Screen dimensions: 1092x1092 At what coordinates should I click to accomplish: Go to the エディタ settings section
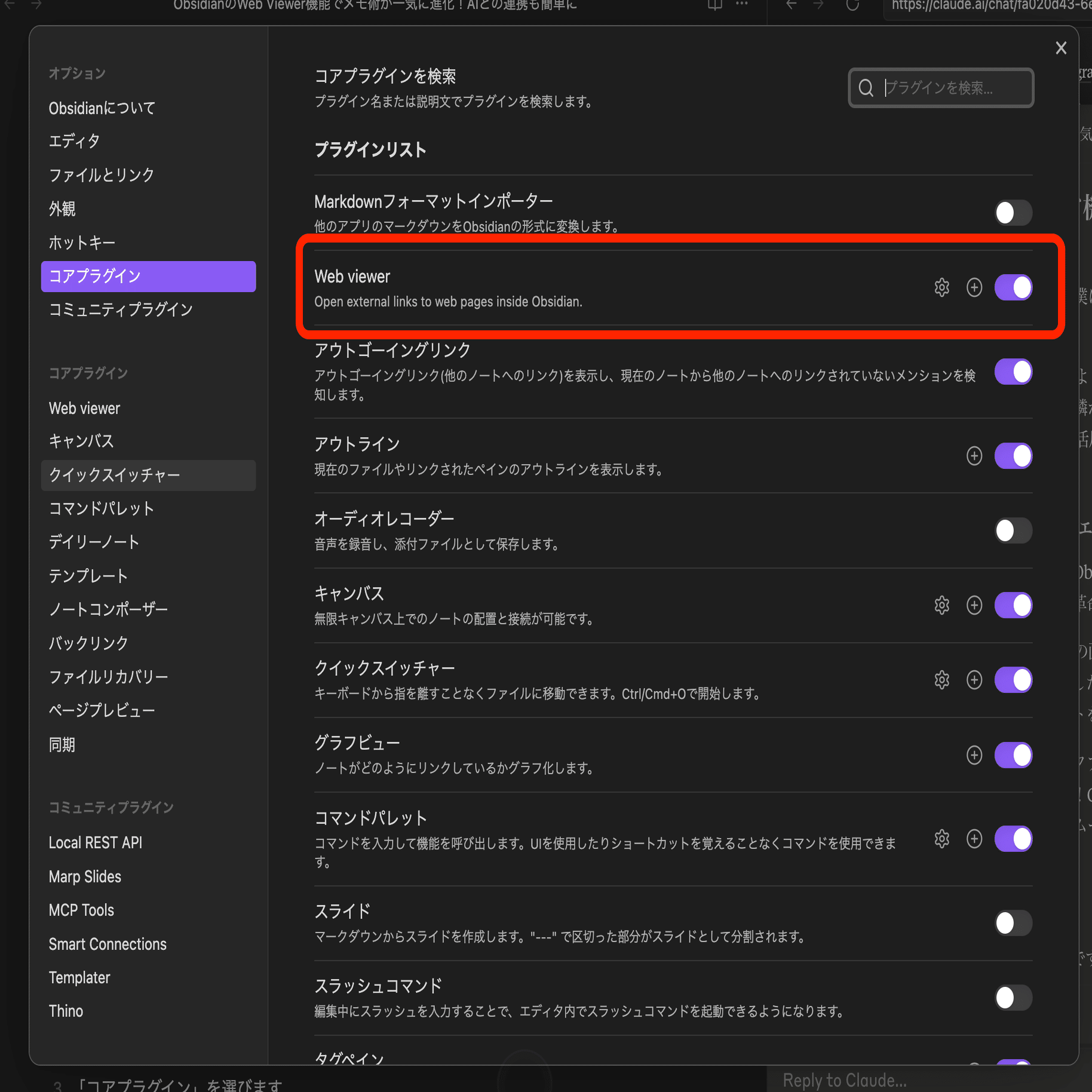pyautogui.click(x=148, y=142)
